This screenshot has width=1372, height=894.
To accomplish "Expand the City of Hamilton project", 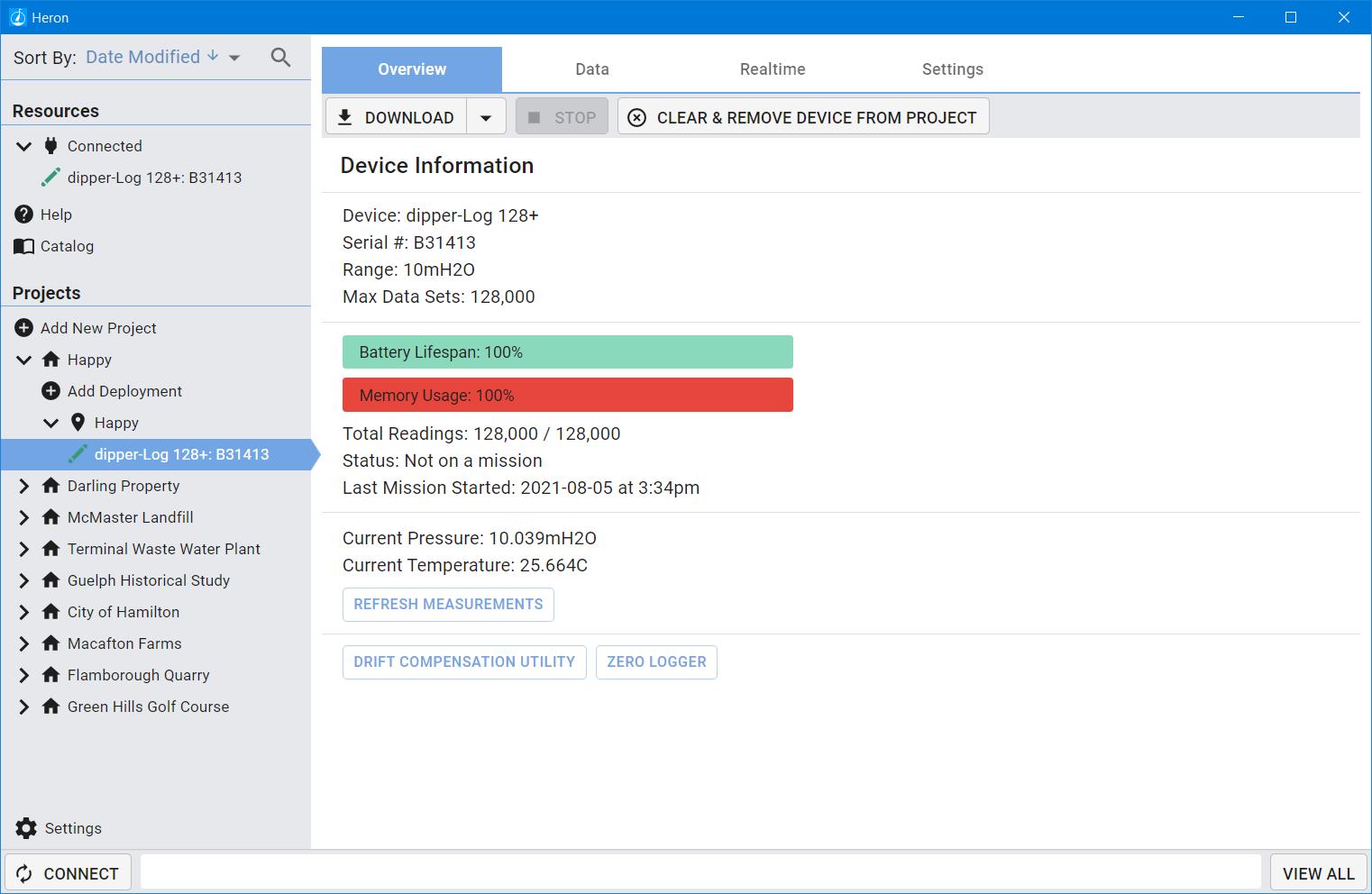I will click(24, 612).
